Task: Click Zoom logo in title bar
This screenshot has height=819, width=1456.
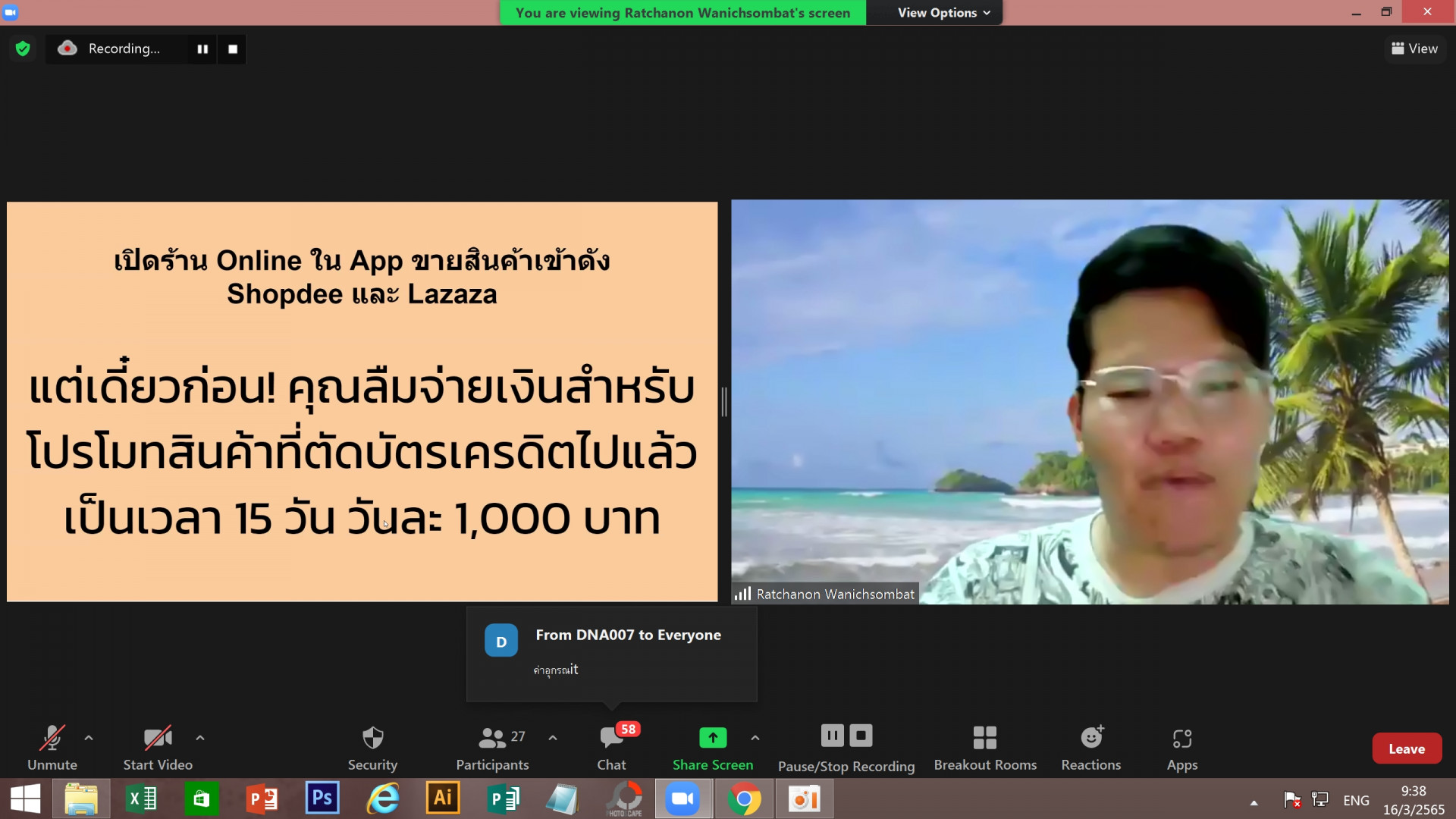Action: [11, 12]
